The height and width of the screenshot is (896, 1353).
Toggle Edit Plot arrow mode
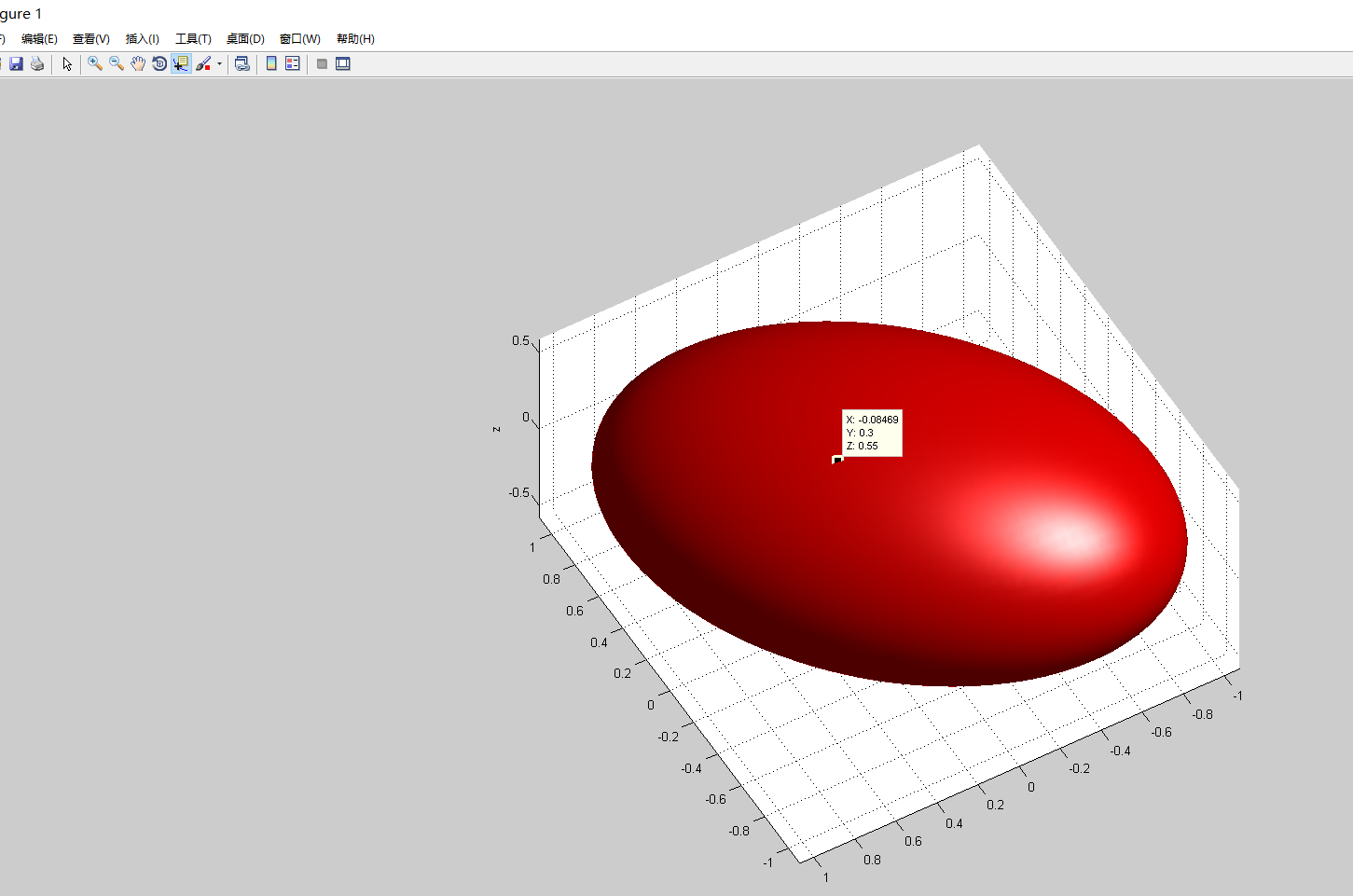pyautogui.click(x=65, y=63)
